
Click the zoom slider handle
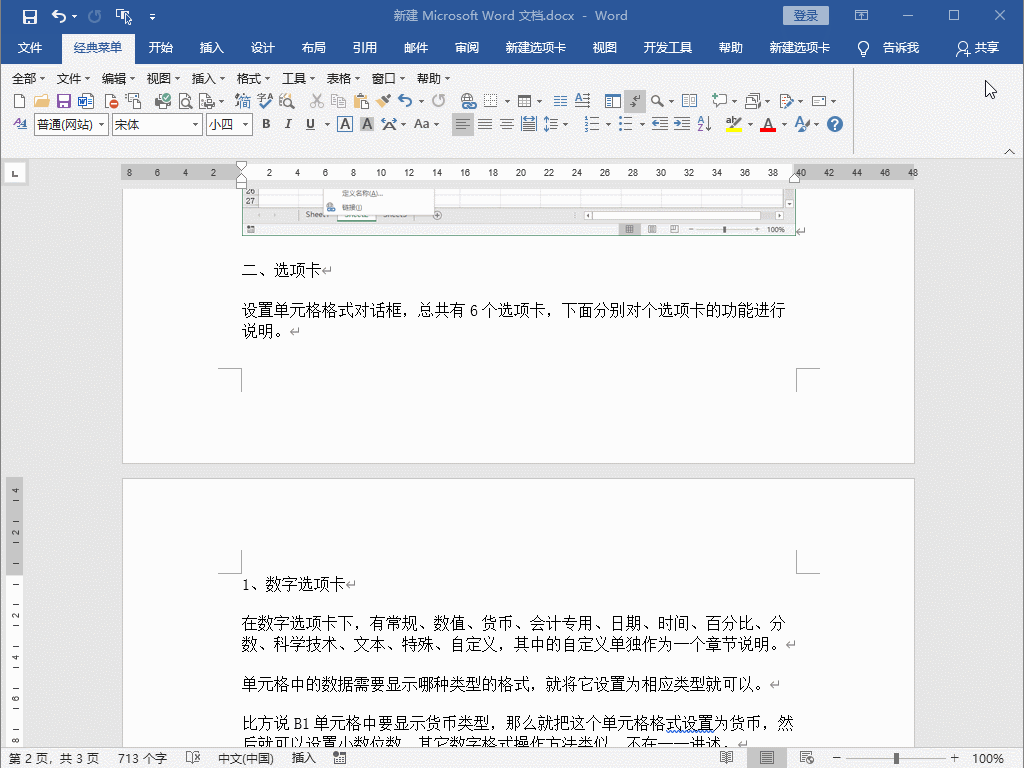point(896,758)
